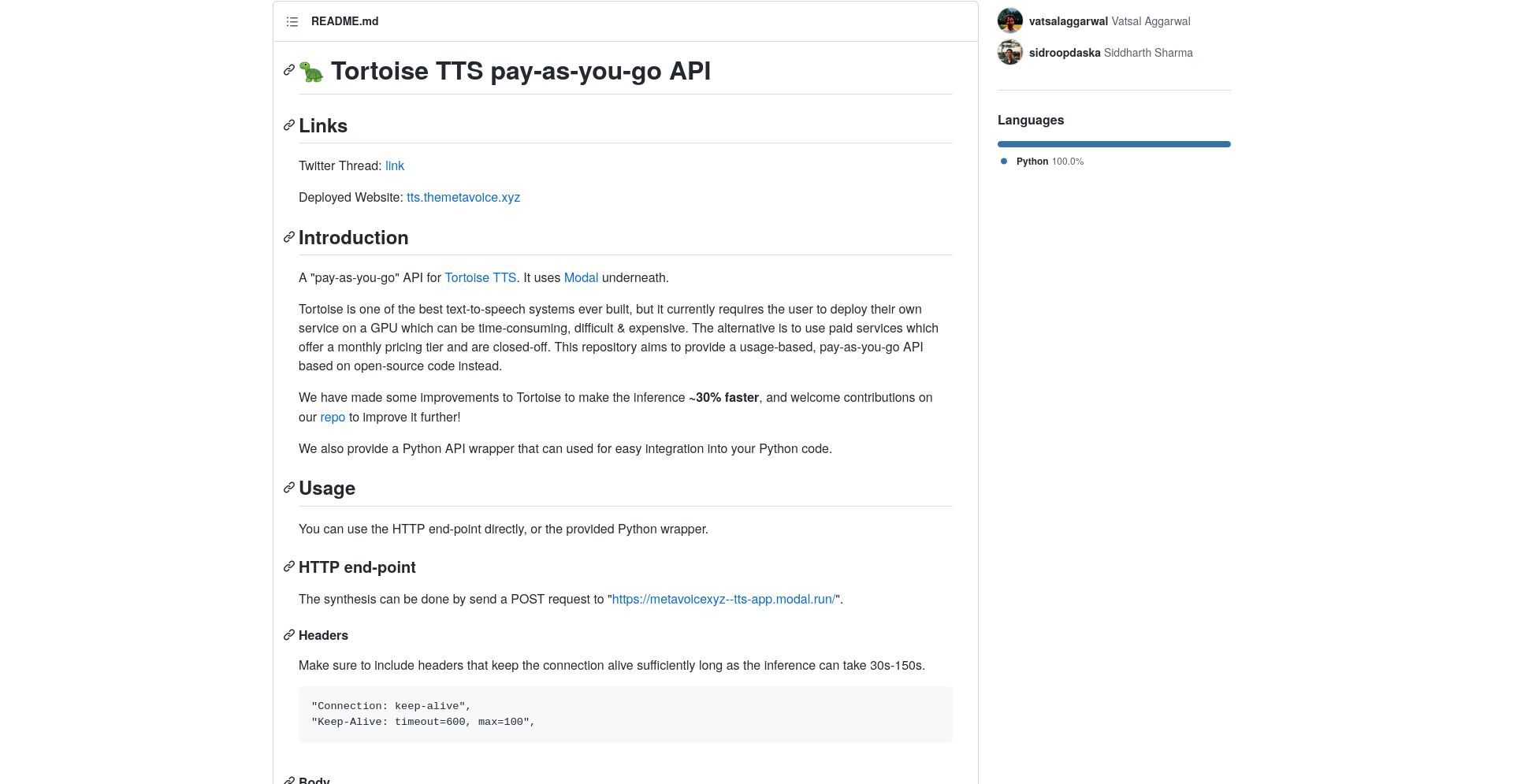Click anchor icon next to Usage heading
1513x784 pixels.
click(x=289, y=488)
